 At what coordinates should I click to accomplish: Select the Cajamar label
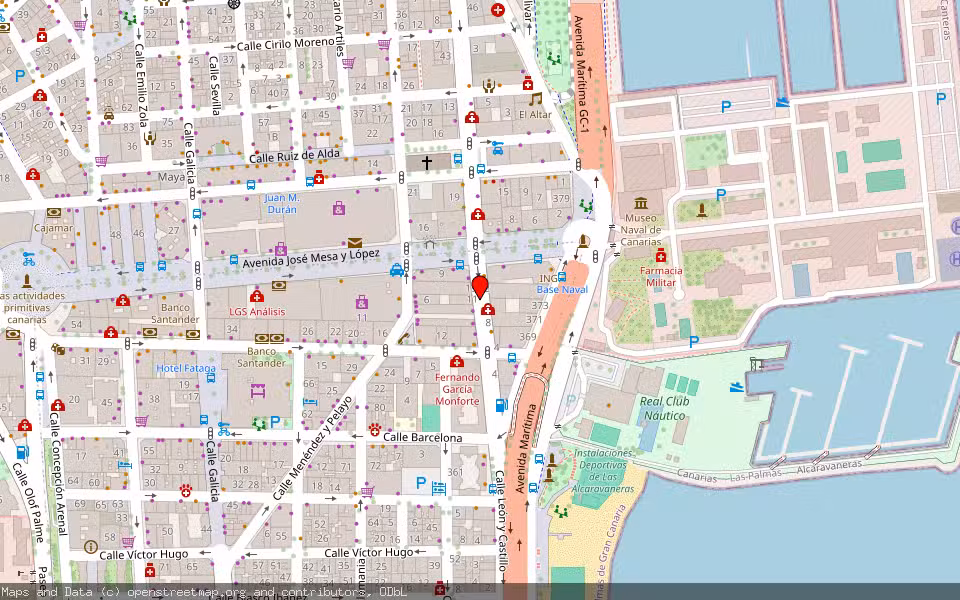pyautogui.click(x=54, y=228)
